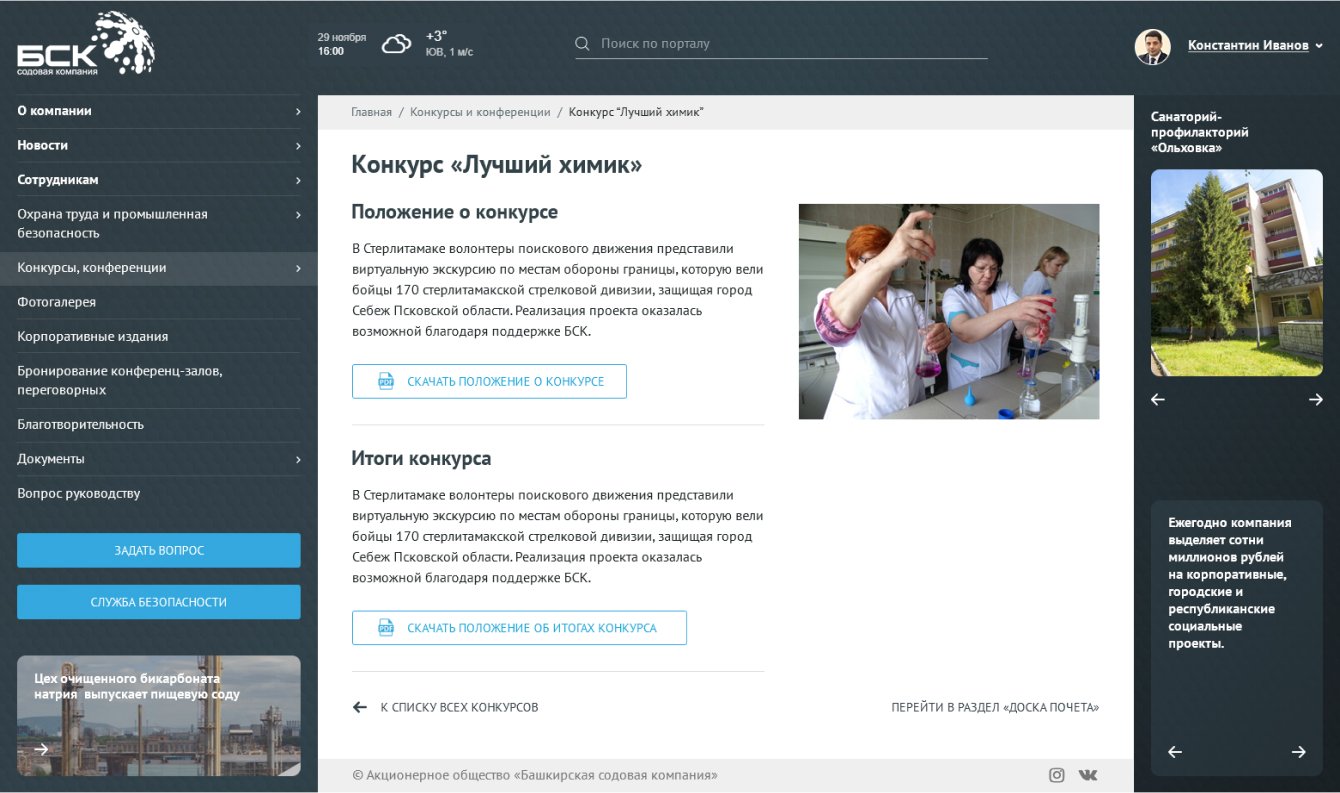Click the «Санаторий-профилакторий Ольховка» heading
Image resolution: width=1340 pixels, height=793 pixels.
1200,132
